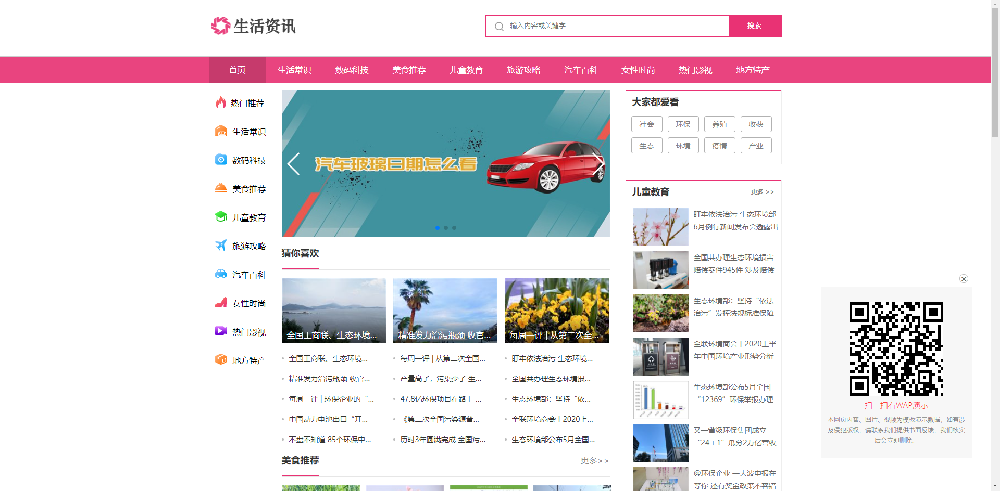Select the 环保 tag under 大家都爱看
Viewport: 1000px width, 491px height.
point(683,124)
